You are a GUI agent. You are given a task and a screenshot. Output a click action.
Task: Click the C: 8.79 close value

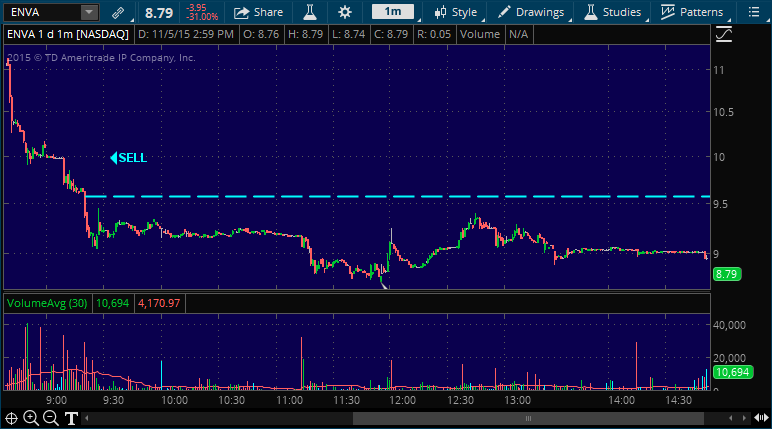point(391,34)
